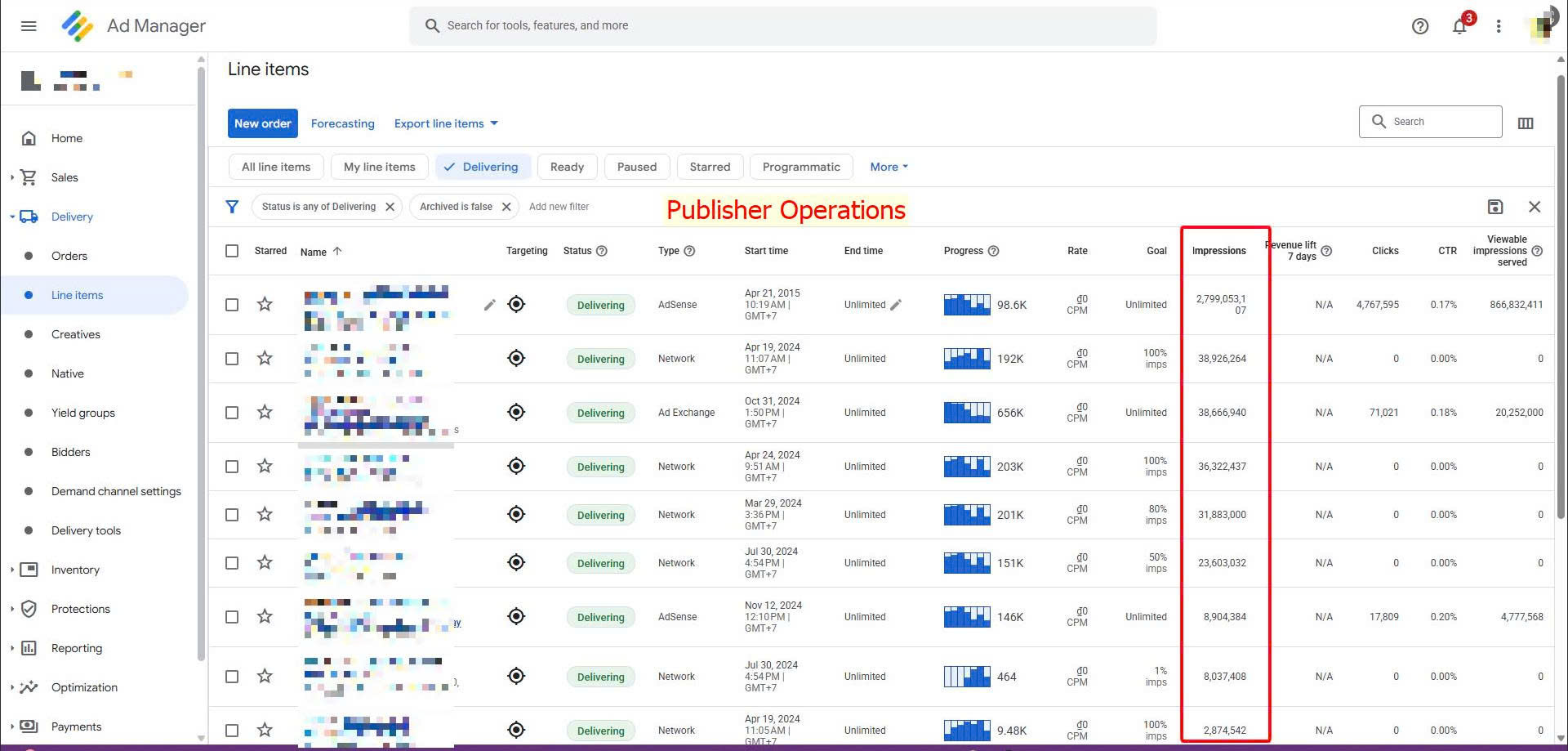The image size is (1568, 751).
Task: Check the row with 36,322,437 impressions
Action: tap(232, 467)
